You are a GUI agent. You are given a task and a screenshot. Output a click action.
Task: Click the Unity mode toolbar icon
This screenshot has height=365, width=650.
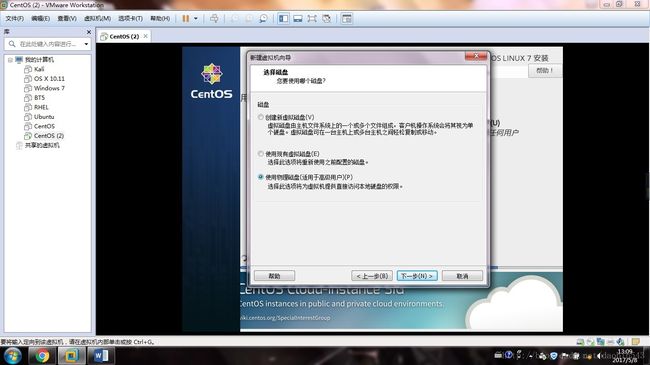tap(327, 19)
